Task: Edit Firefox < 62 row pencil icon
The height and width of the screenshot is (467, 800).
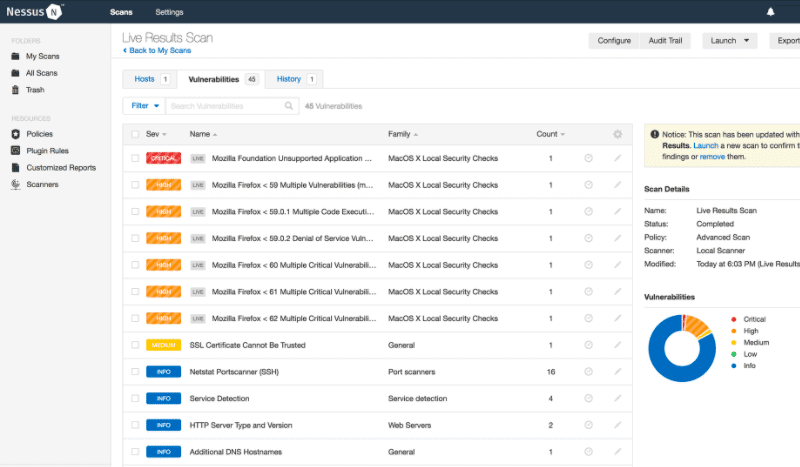Action: coord(617,318)
